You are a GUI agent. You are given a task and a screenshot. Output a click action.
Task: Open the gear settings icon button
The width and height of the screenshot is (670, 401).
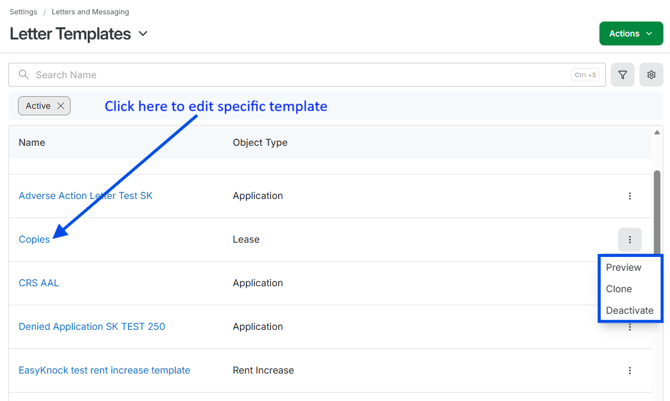651,75
